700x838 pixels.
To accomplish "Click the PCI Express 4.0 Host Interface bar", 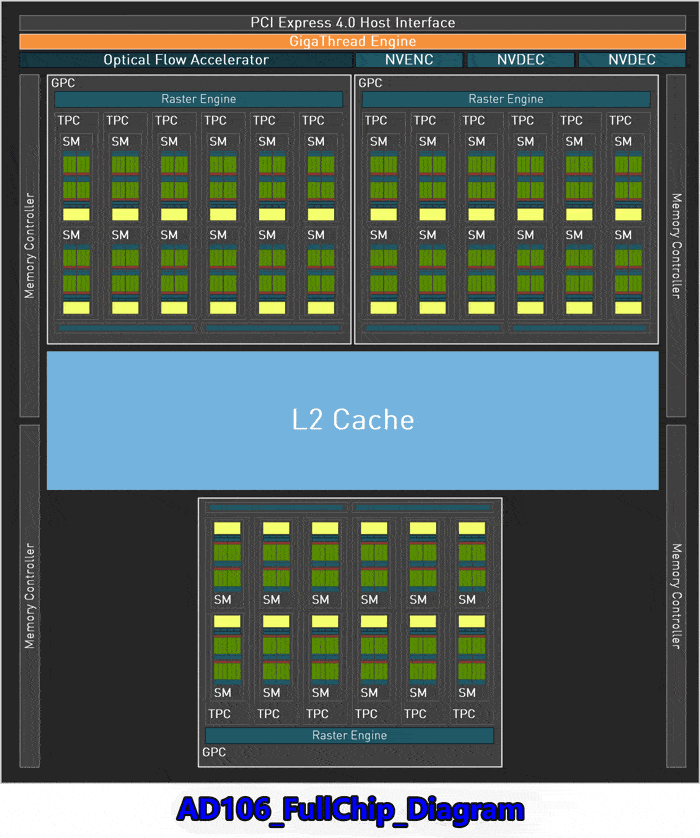I will click(x=352, y=22).
